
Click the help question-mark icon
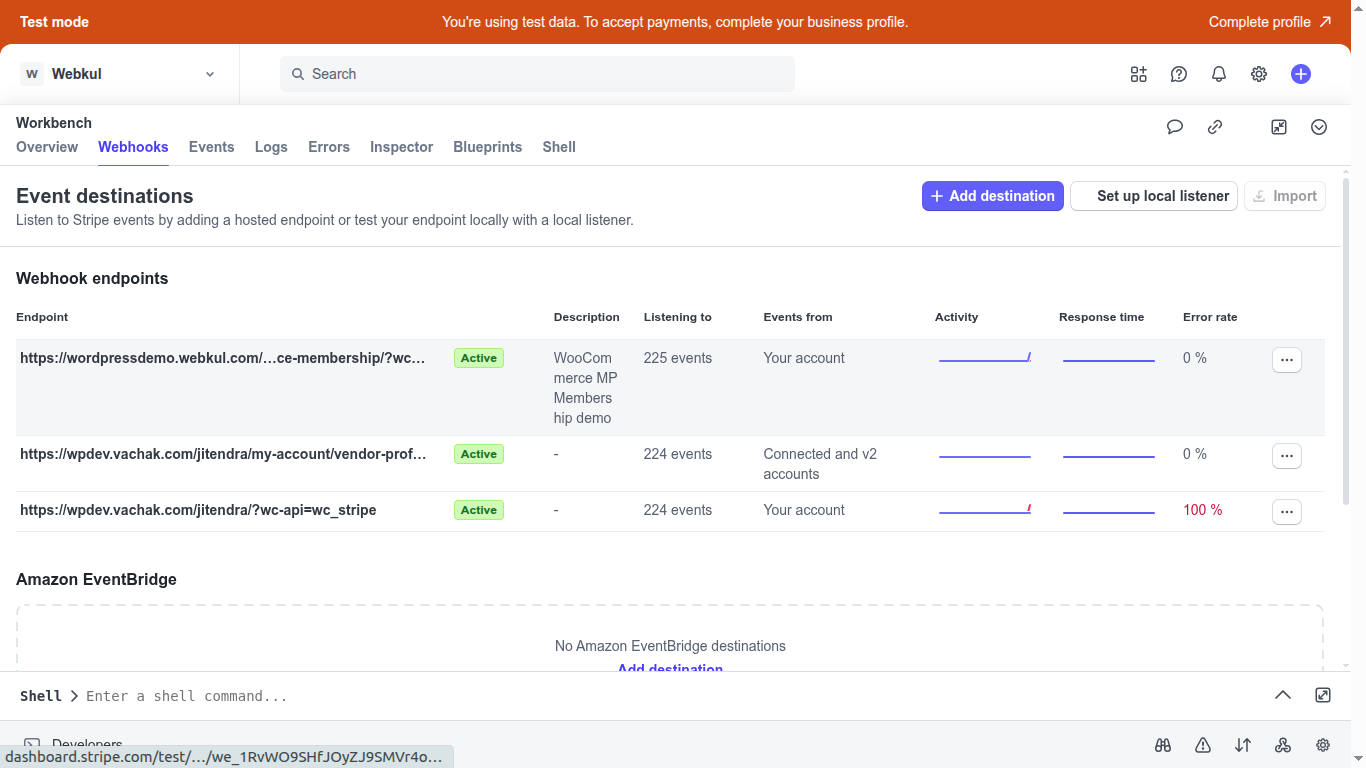tap(1178, 73)
